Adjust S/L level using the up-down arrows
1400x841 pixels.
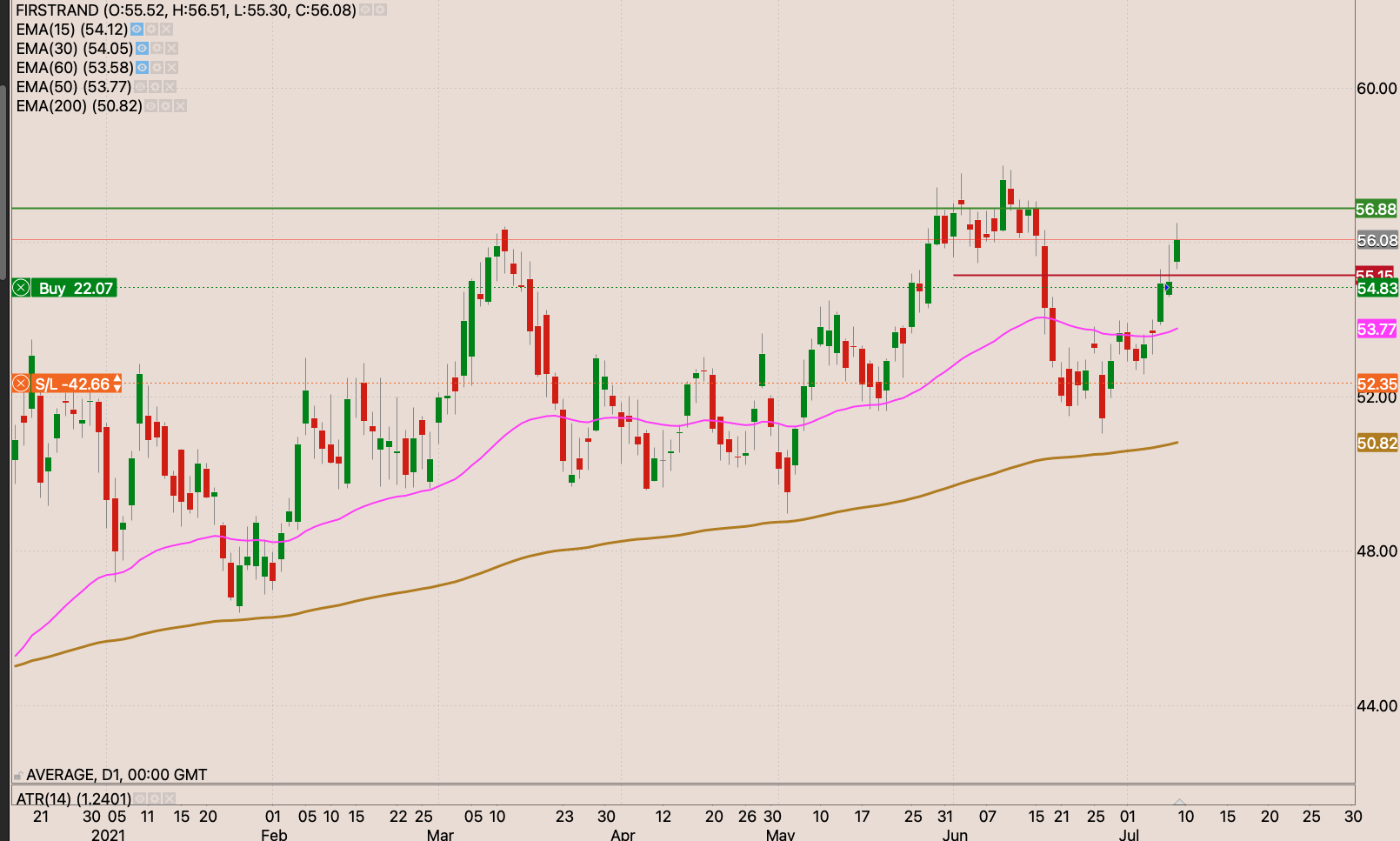coord(117,384)
